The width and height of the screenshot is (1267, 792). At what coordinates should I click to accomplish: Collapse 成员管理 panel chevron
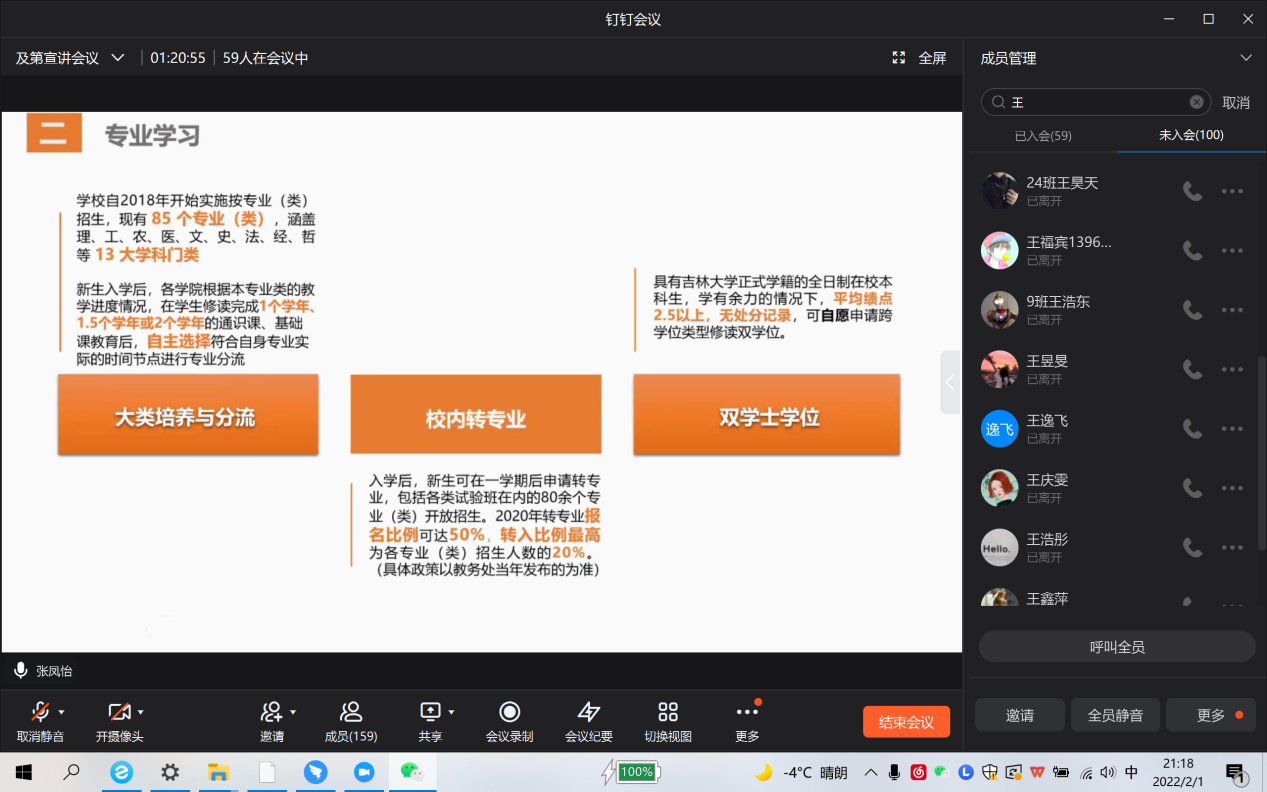tap(1245, 58)
